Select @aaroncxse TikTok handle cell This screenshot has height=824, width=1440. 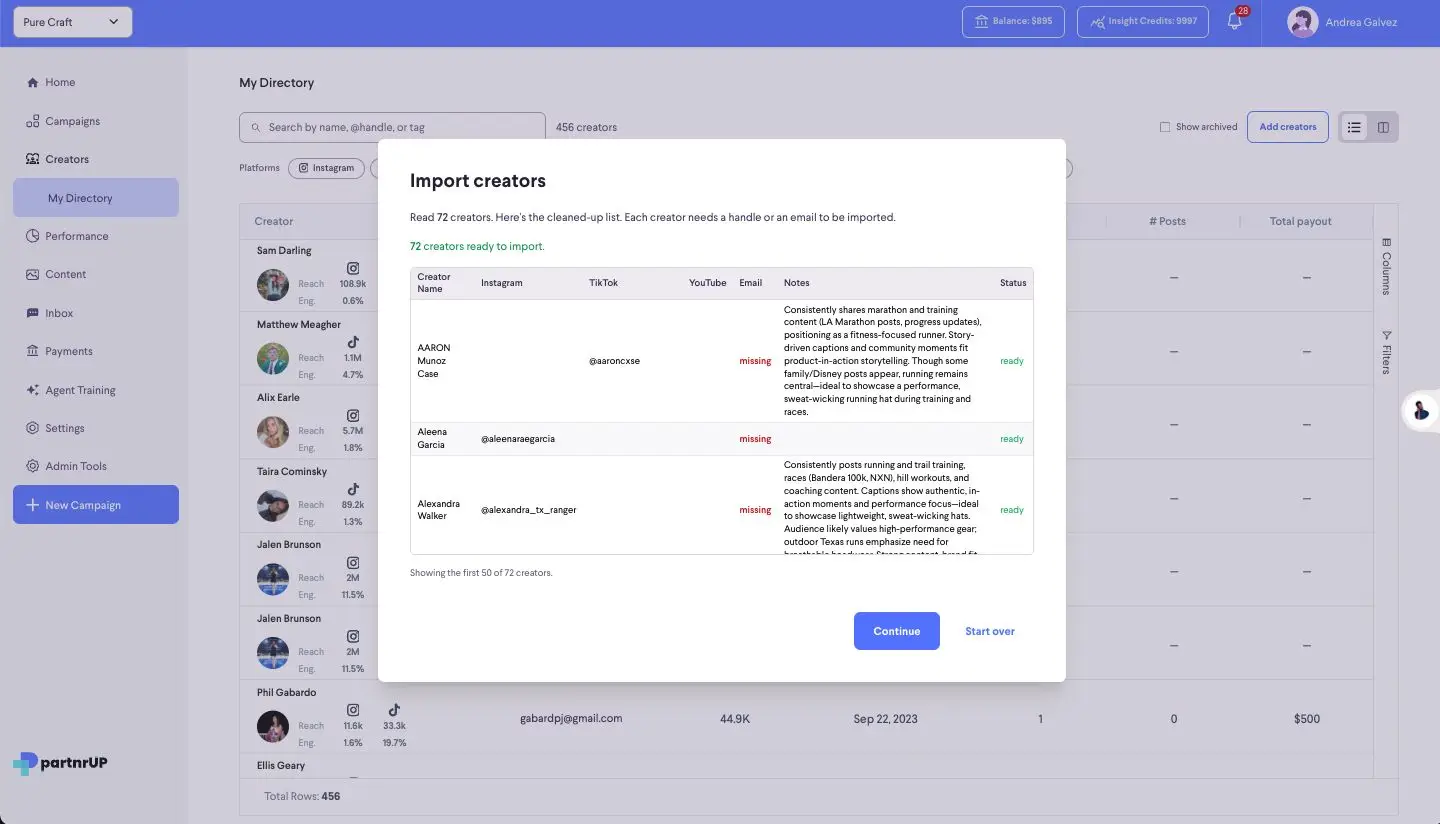pyautogui.click(x=614, y=361)
